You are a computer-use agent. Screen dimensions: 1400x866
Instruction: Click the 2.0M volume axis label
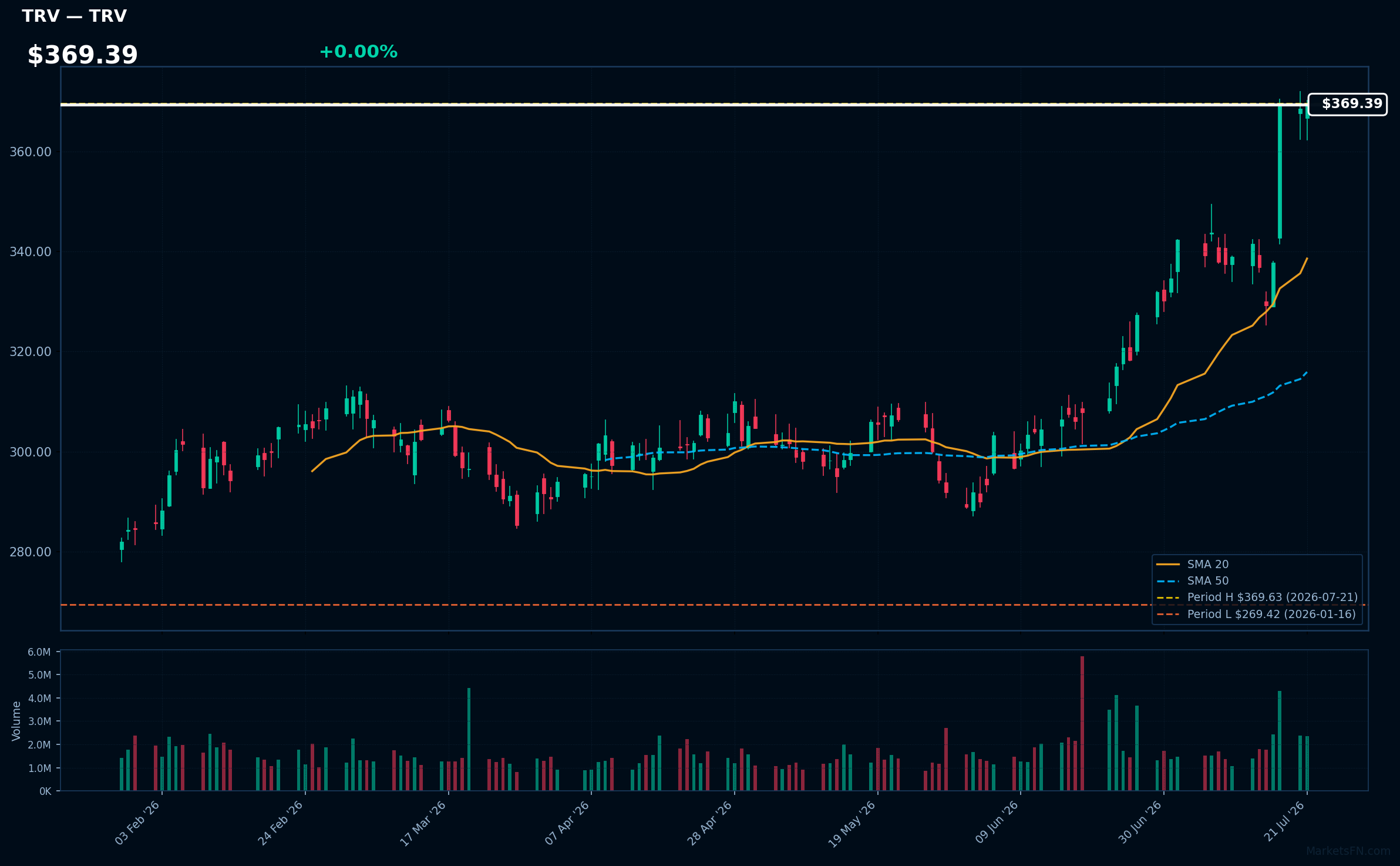pyautogui.click(x=39, y=745)
